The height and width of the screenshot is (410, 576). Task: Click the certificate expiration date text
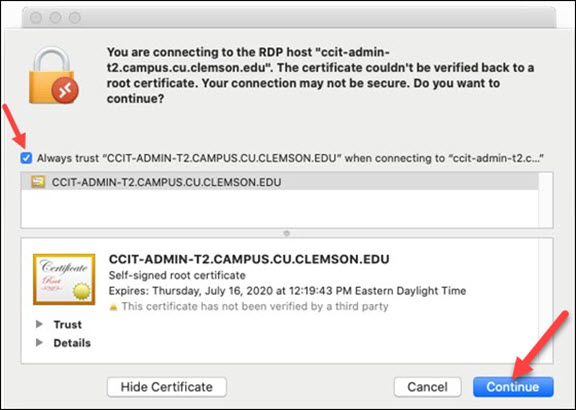[x=287, y=291]
